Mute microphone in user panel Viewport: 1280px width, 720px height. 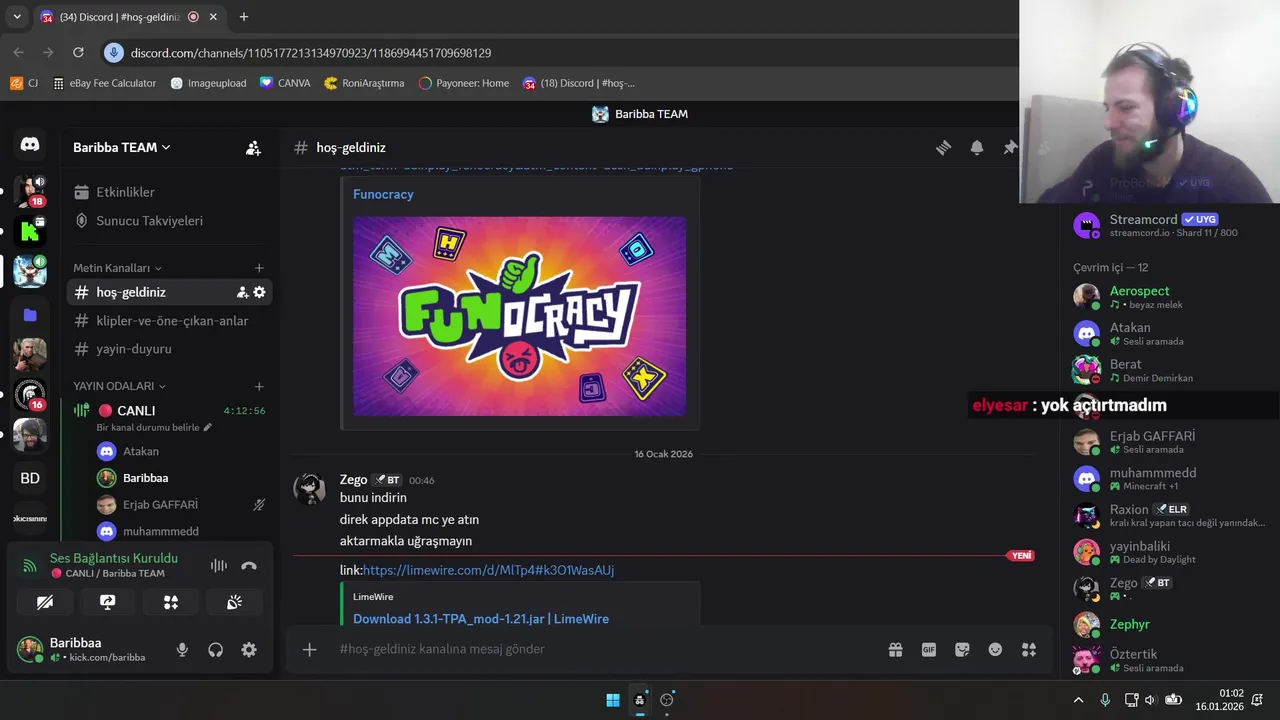[x=182, y=650]
